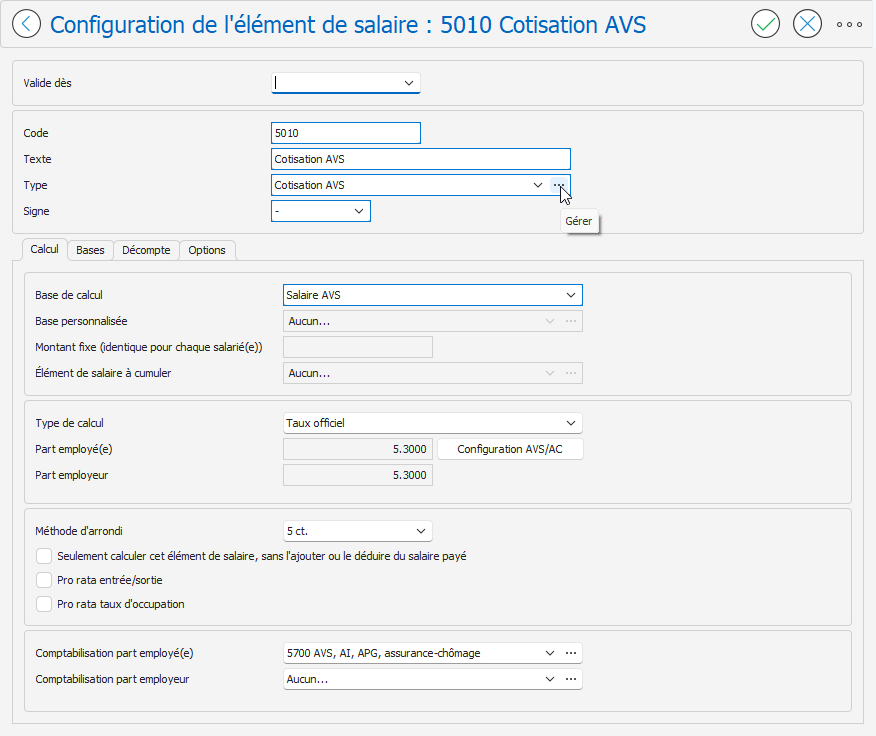Open the Gérer button beside Type
The width and height of the screenshot is (876, 736).
pyautogui.click(x=559, y=185)
